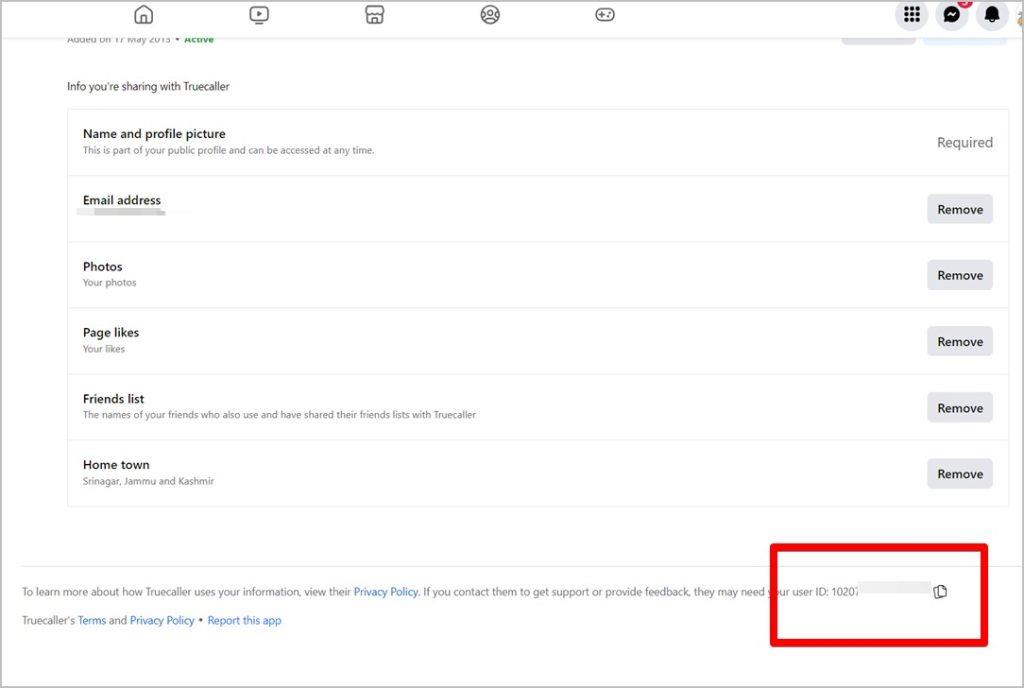This screenshot has width=1024, height=688.
Task: Click the Your likes description
Action: tap(104, 349)
